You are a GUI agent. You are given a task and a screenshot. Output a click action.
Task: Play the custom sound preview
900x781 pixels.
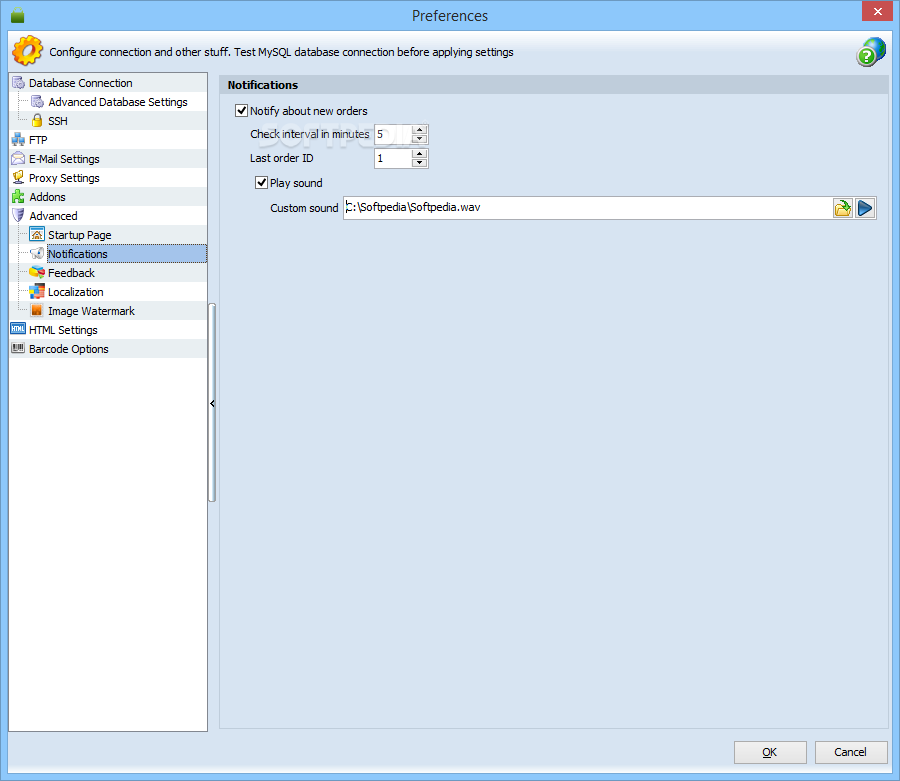[x=865, y=208]
